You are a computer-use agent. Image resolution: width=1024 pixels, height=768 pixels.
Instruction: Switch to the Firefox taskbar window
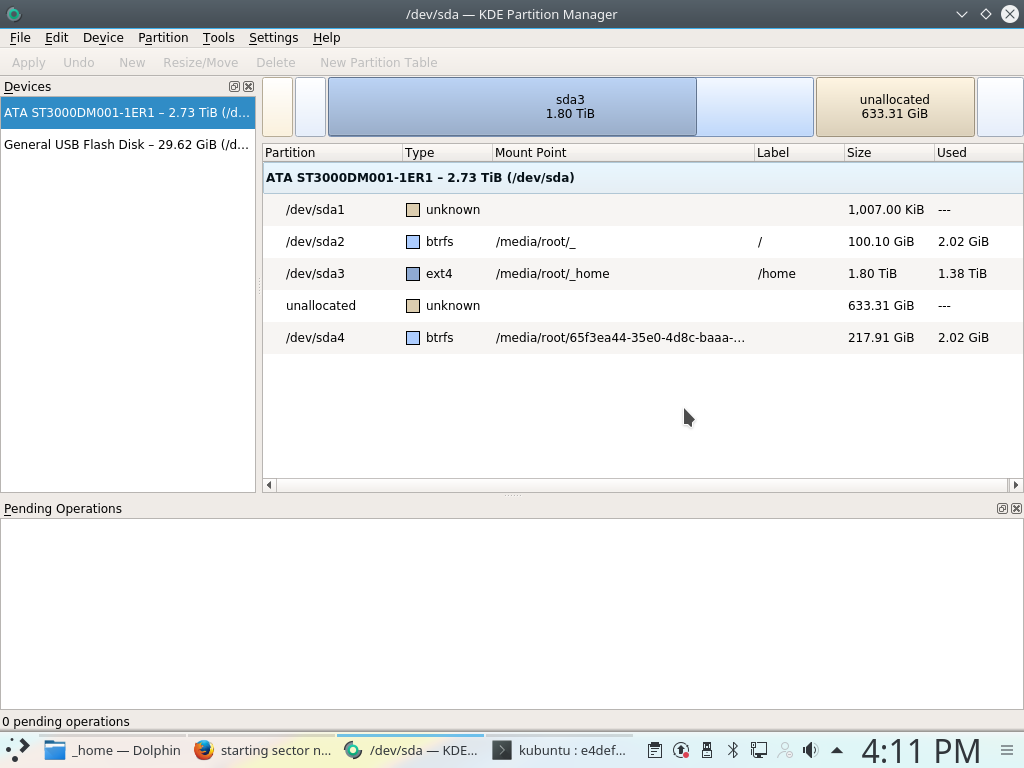tap(262, 750)
